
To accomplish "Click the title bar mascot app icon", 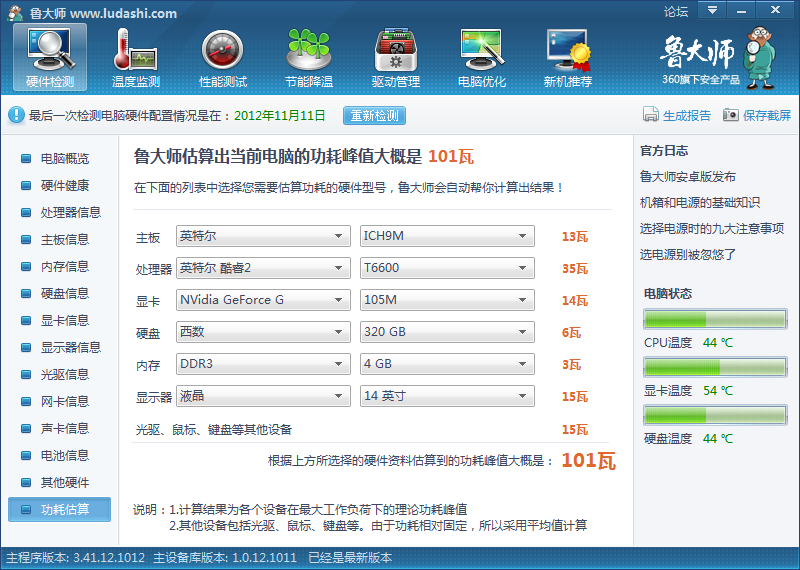I will pos(15,13).
